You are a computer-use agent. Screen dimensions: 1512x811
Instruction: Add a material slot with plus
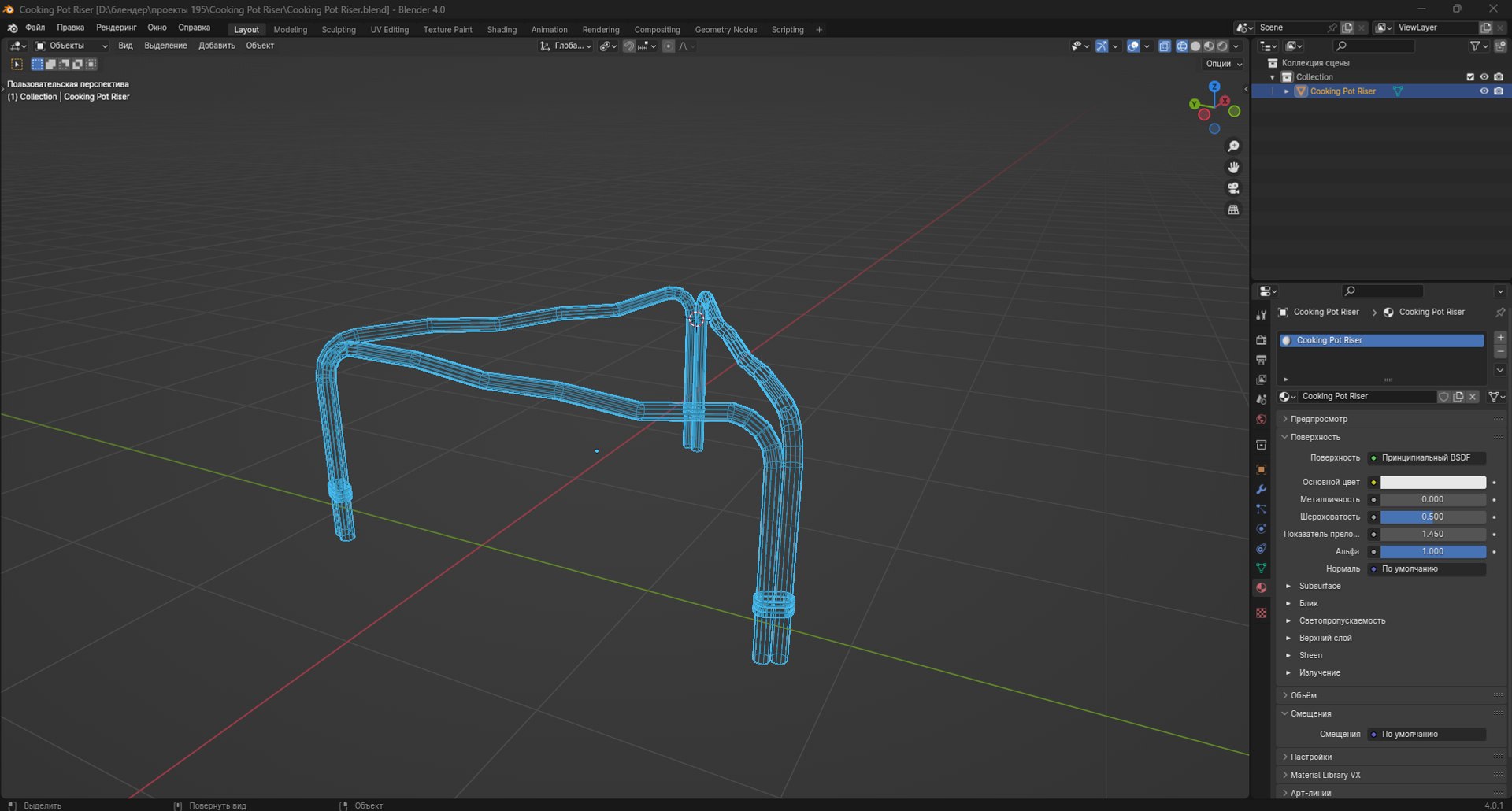[x=1500, y=338]
